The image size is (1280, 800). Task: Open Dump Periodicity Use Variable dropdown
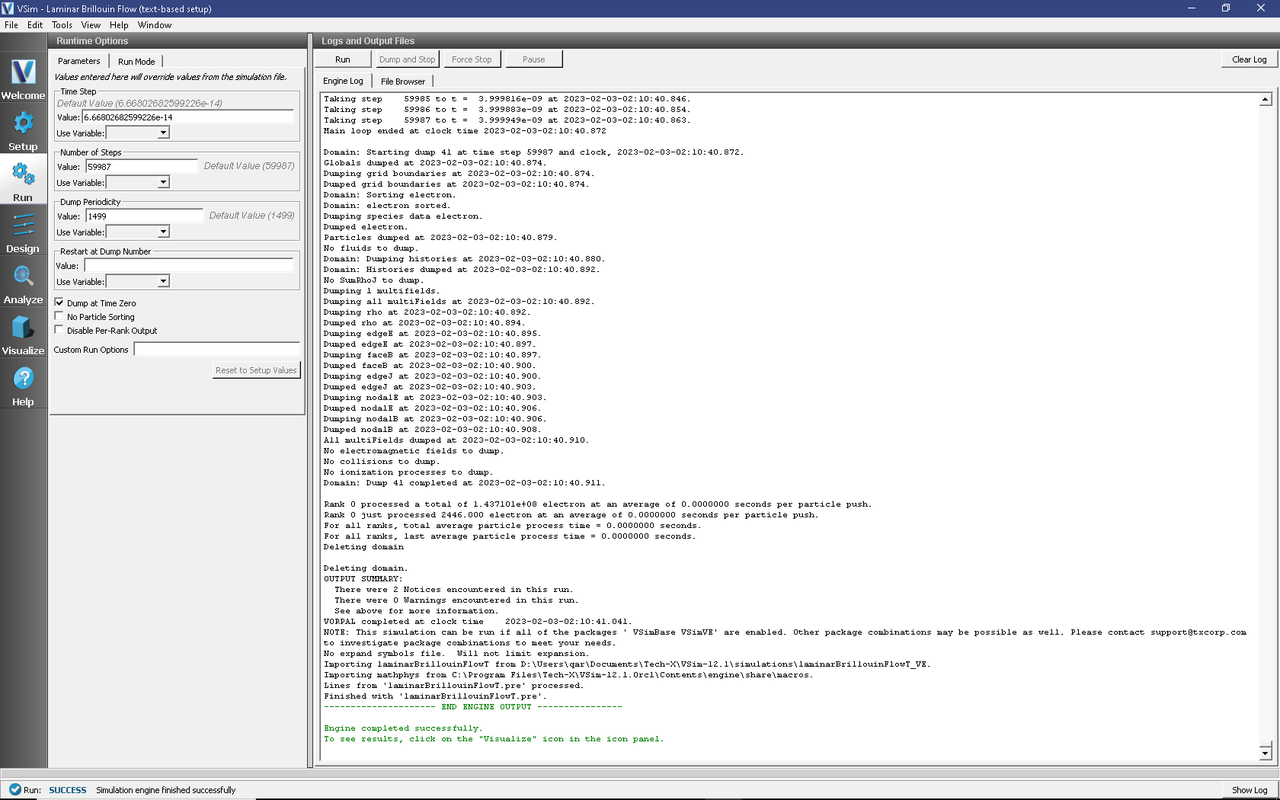coord(138,232)
